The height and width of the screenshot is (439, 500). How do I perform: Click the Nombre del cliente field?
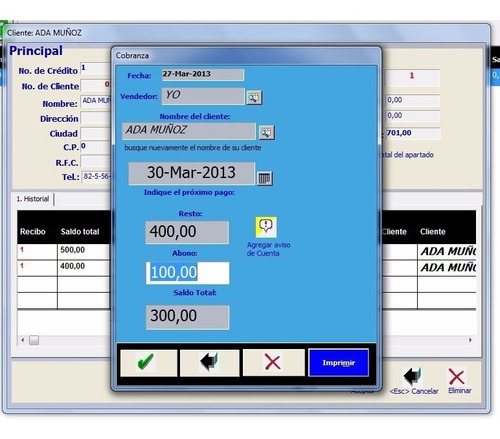(x=189, y=131)
